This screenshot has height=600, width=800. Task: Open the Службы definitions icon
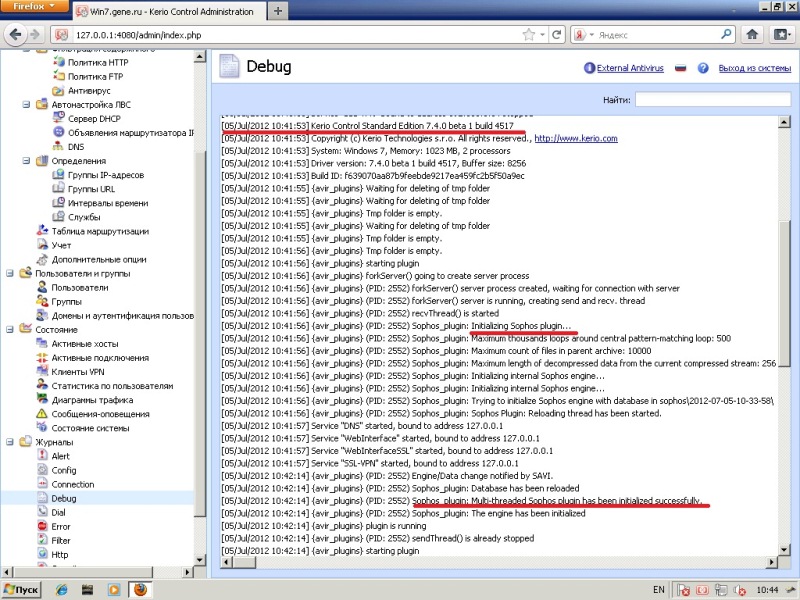click(58, 217)
